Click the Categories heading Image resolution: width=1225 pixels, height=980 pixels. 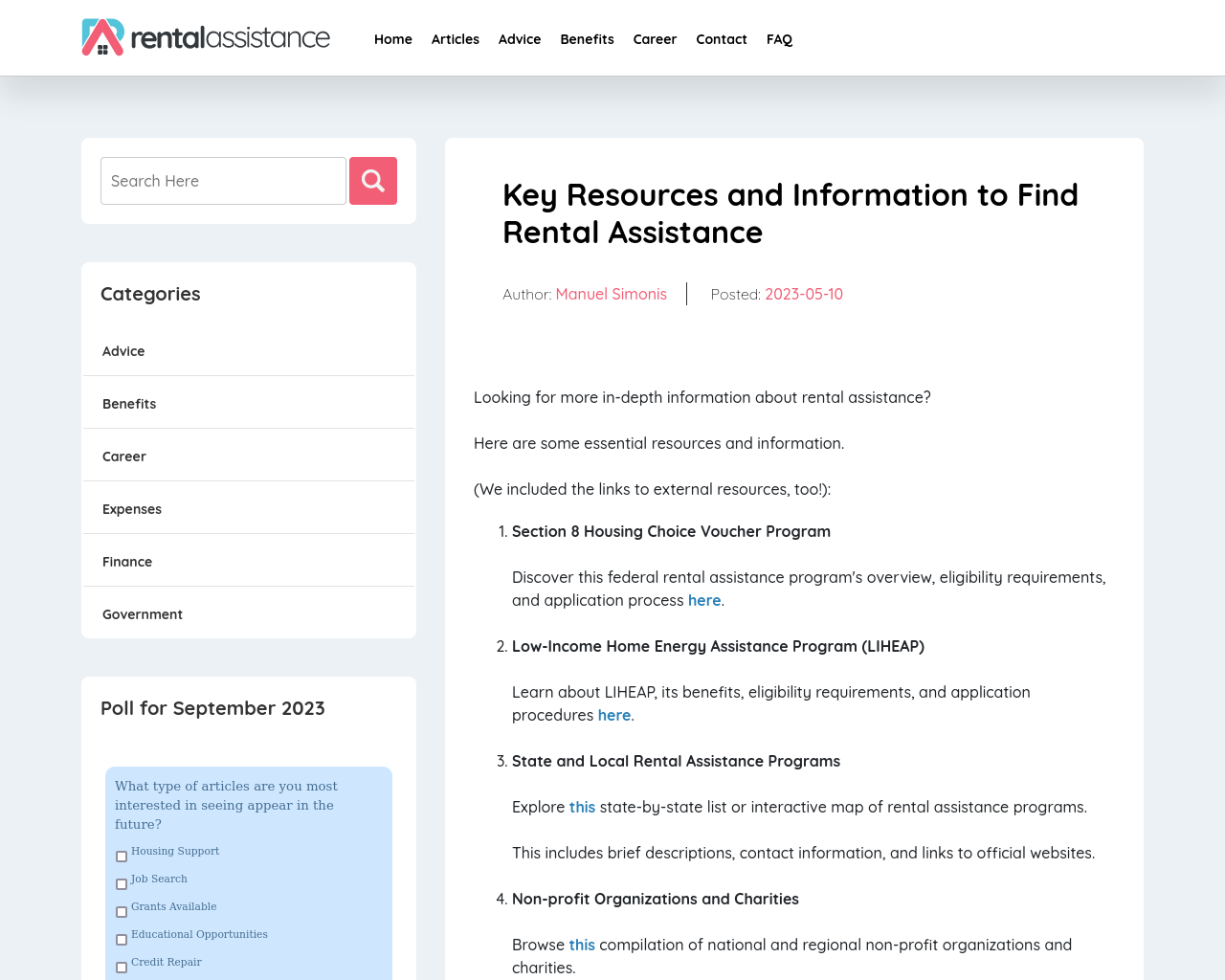150,294
